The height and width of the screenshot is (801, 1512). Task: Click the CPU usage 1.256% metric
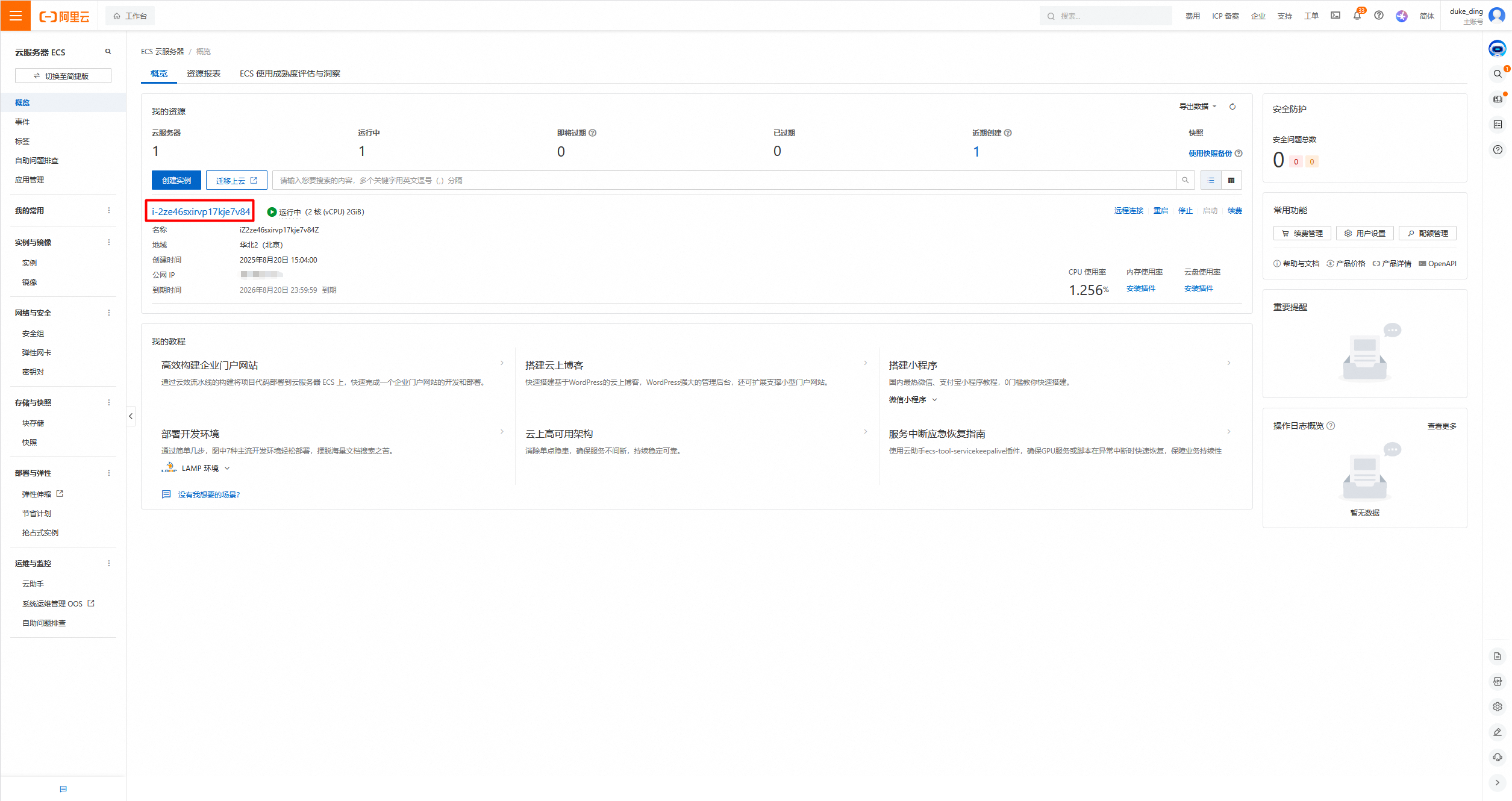click(x=1088, y=289)
